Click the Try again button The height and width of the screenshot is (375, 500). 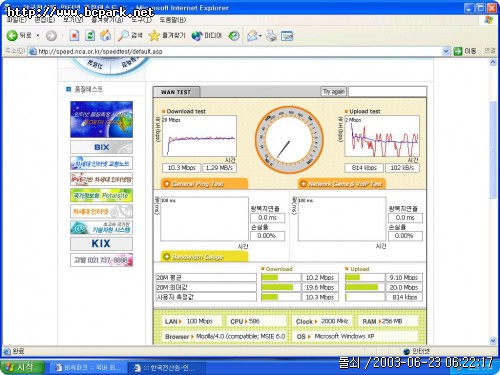pyautogui.click(x=334, y=91)
